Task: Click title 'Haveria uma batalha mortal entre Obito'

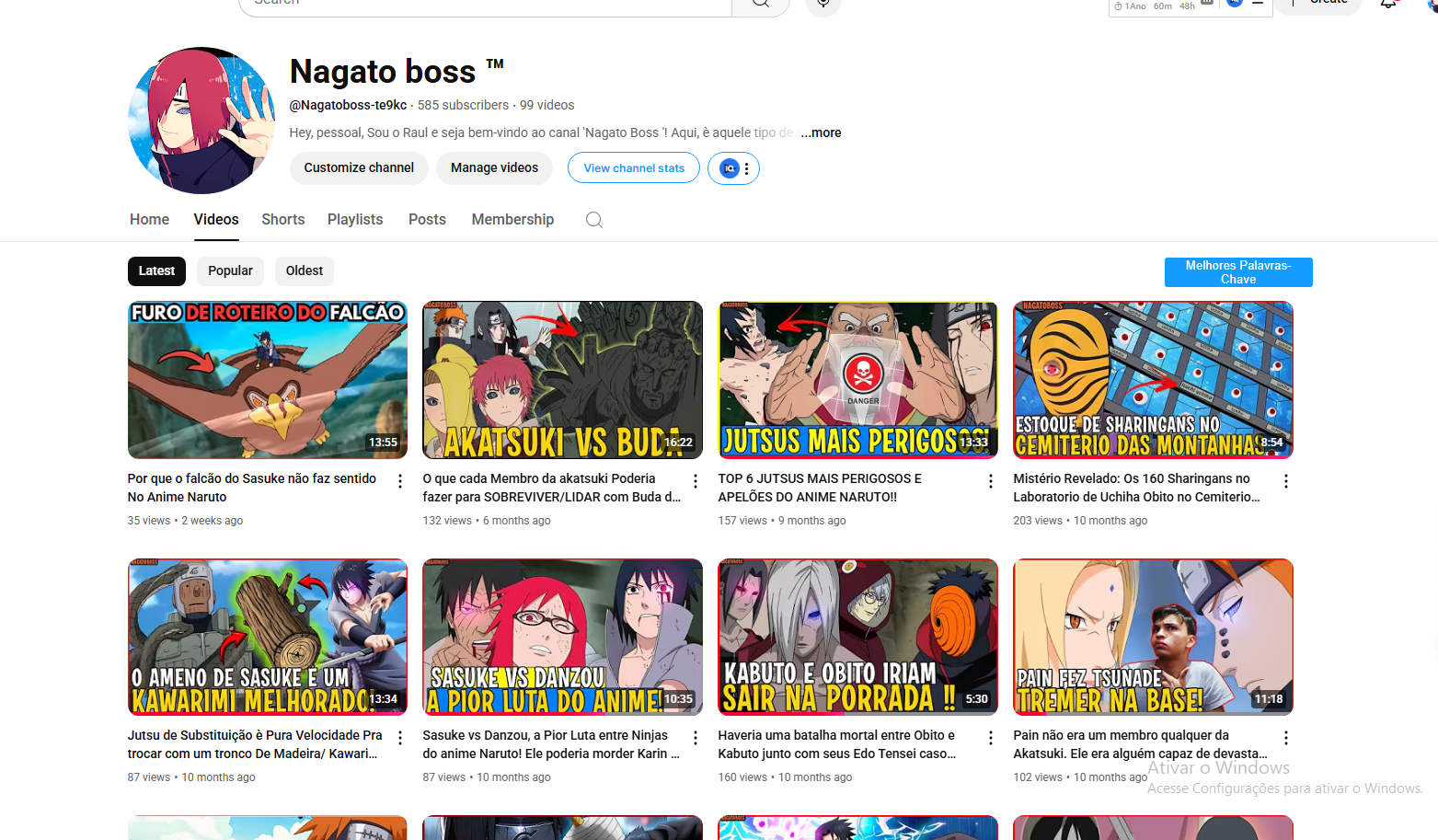Action: pos(837,744)
